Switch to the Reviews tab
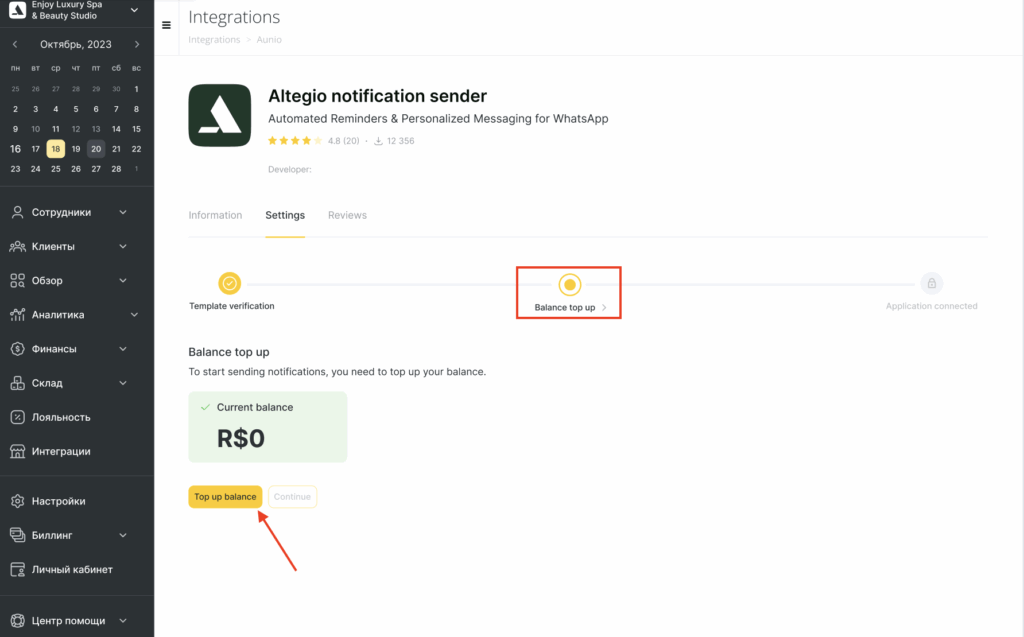 pos(347,215)
